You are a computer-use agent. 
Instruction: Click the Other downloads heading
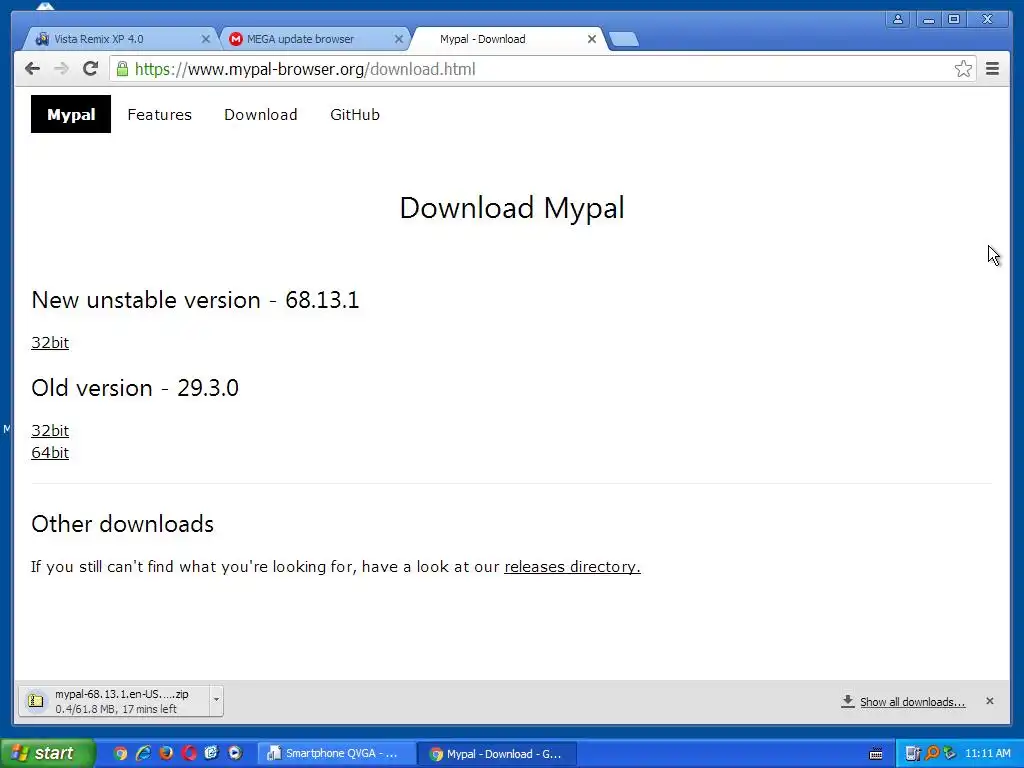click(x=123, y=524)
